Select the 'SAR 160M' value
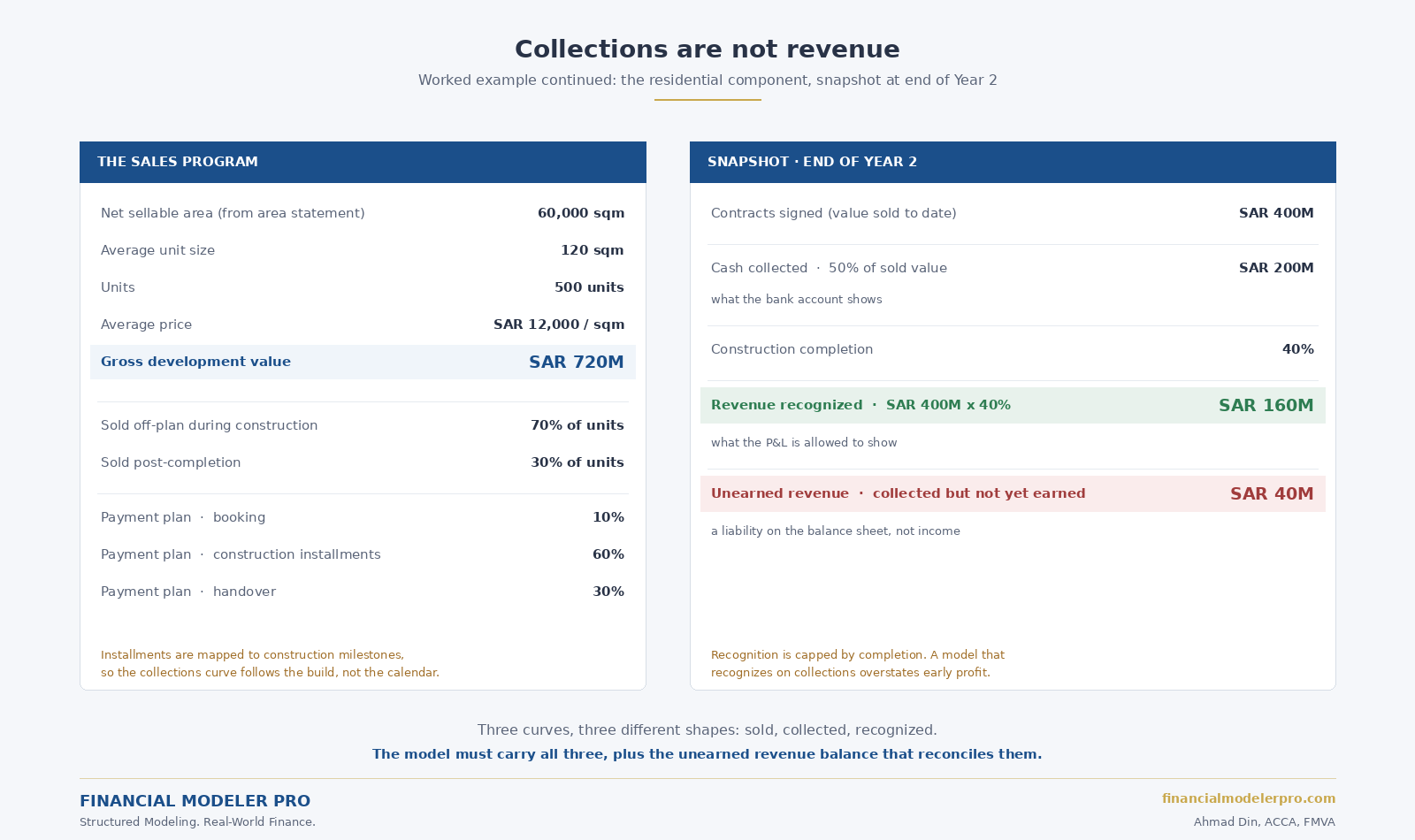 coord(1266,406)
